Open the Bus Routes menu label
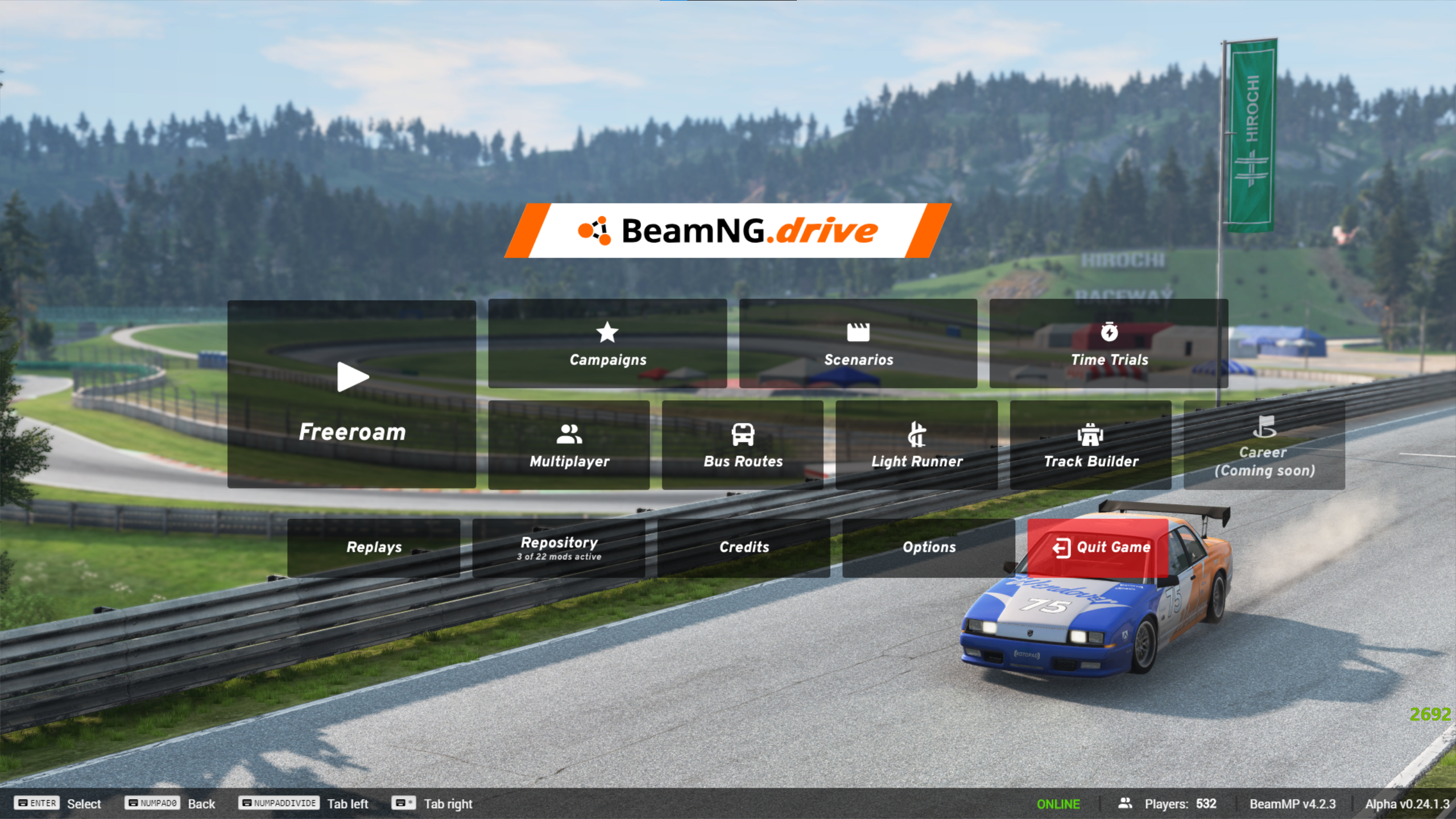The image size is (1456, 819). pyautogui.click(x=743, y=461)
